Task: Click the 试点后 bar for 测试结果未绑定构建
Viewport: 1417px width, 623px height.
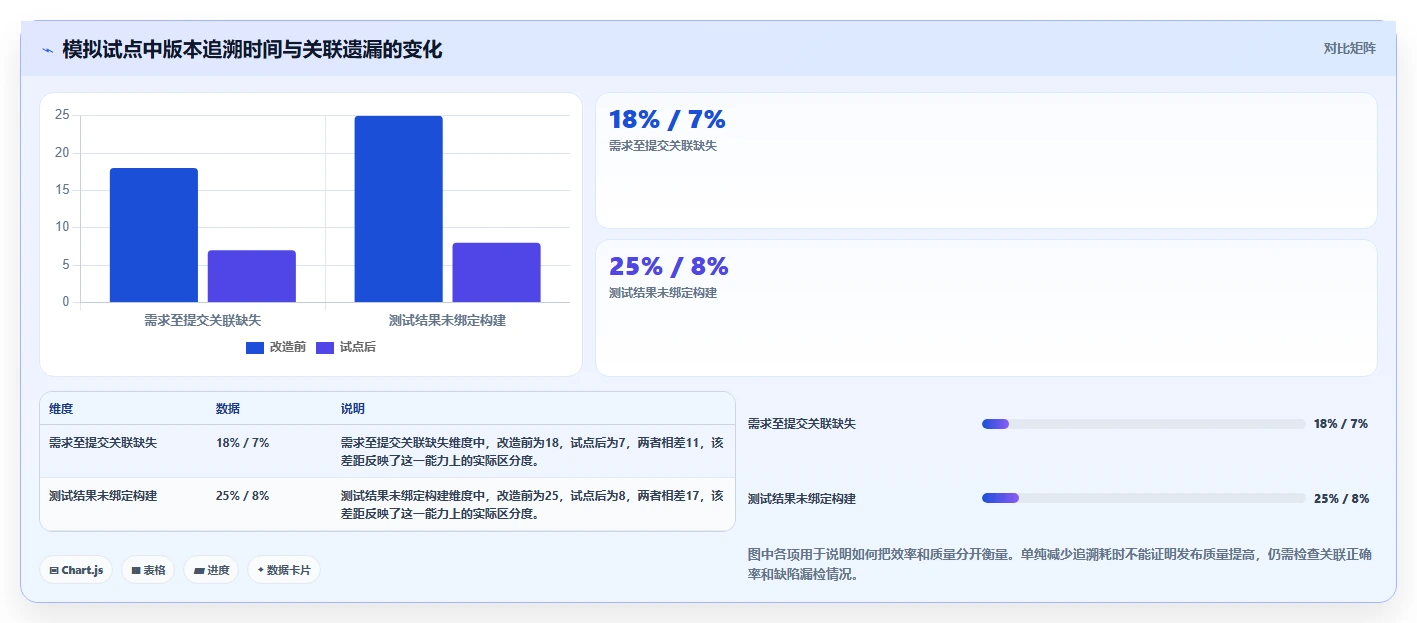Action: coord(496,272)
